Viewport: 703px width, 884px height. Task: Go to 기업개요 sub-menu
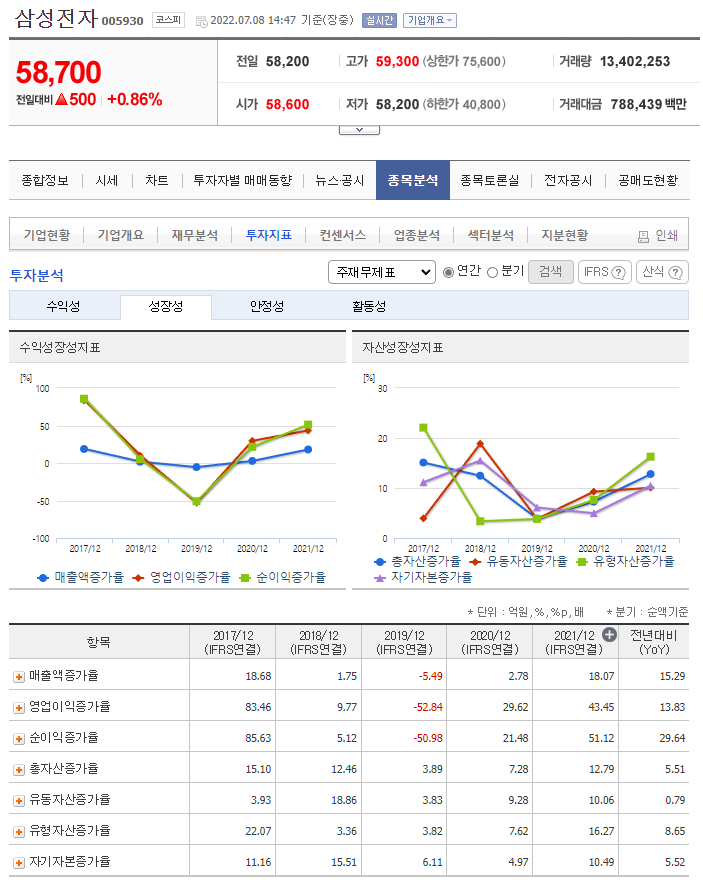[121, 235]
